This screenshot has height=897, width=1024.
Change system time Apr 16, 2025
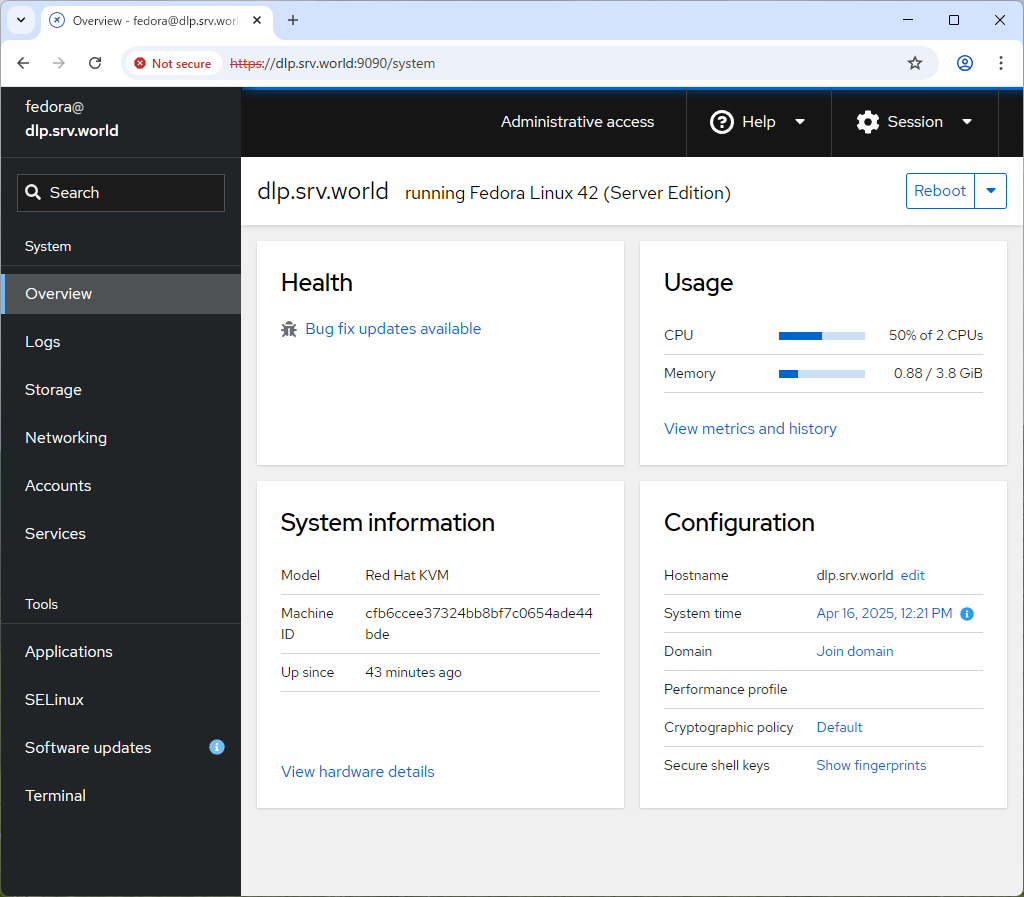[x=884, y=613]
